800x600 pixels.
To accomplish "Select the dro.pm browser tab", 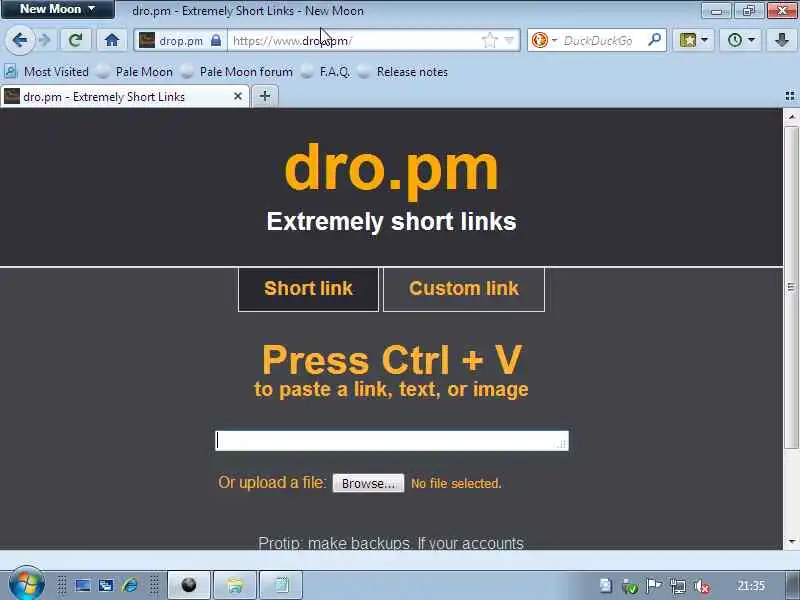I will [x=124, y=96].
